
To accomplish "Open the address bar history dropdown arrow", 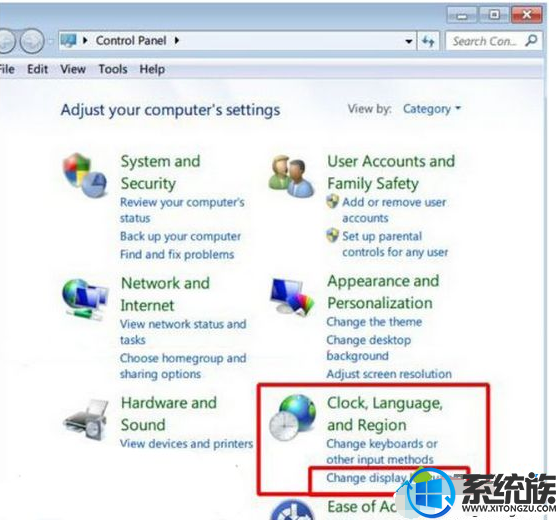I will pos(409,41).
